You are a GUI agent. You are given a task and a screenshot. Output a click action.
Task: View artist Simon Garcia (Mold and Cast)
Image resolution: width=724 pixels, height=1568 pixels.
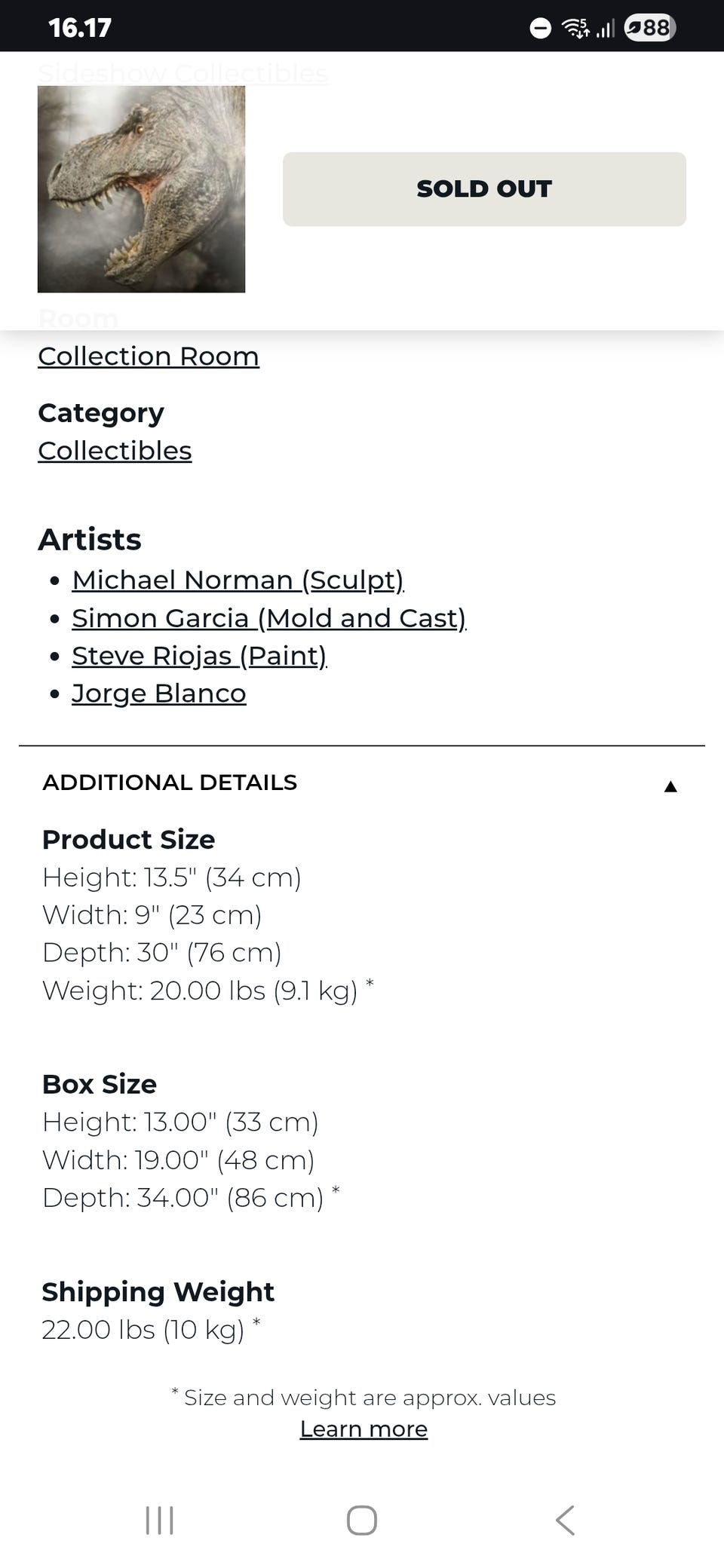point(268,618)
